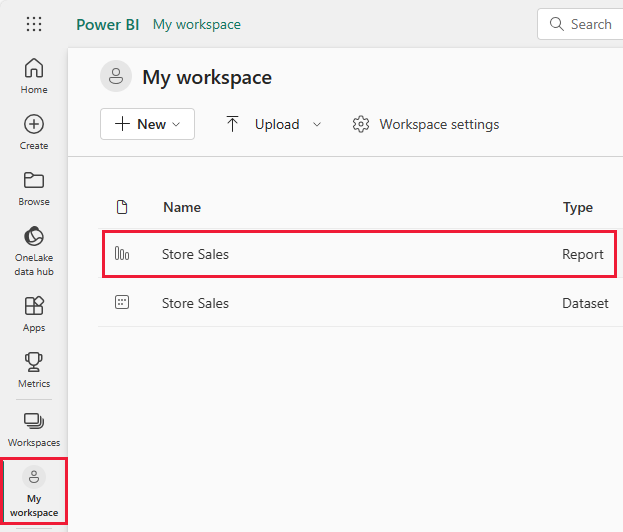Click the Store Sales dataset icon
Viewport: 623px width, 532px height.
(122, 303)
